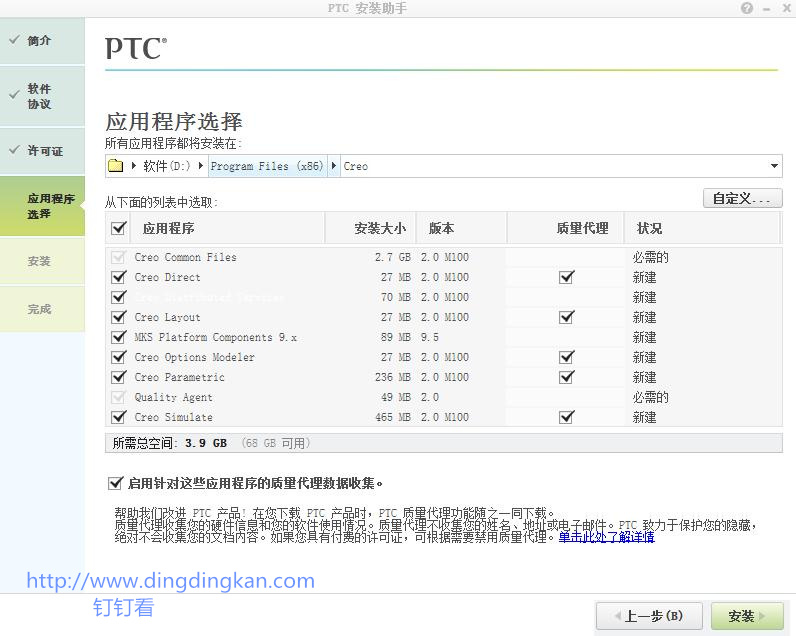796x636 pixels.
Task: Expand the arrow before 软件(D:) in path
Action: [x=134, y=165]
